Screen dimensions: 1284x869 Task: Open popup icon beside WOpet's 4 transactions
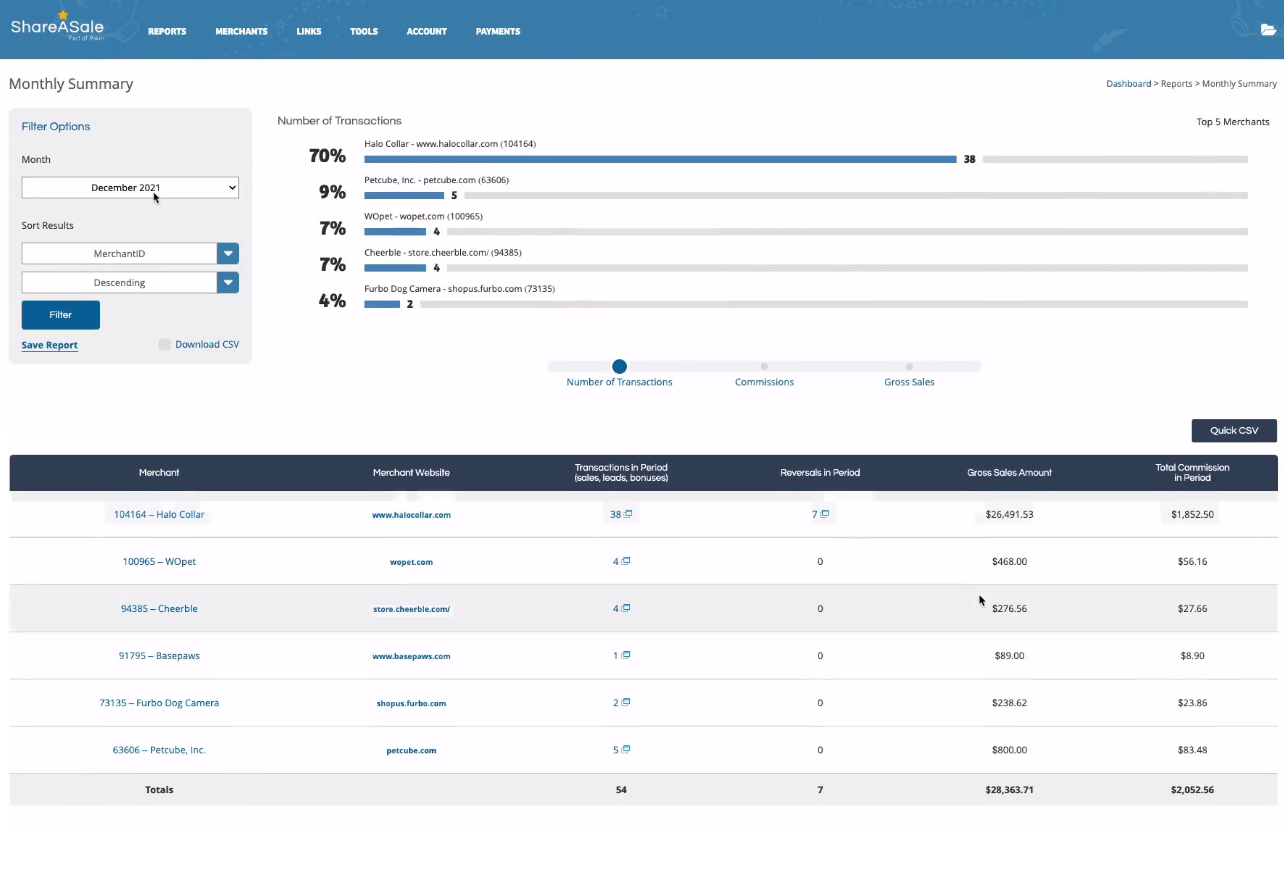pos(626,561)
